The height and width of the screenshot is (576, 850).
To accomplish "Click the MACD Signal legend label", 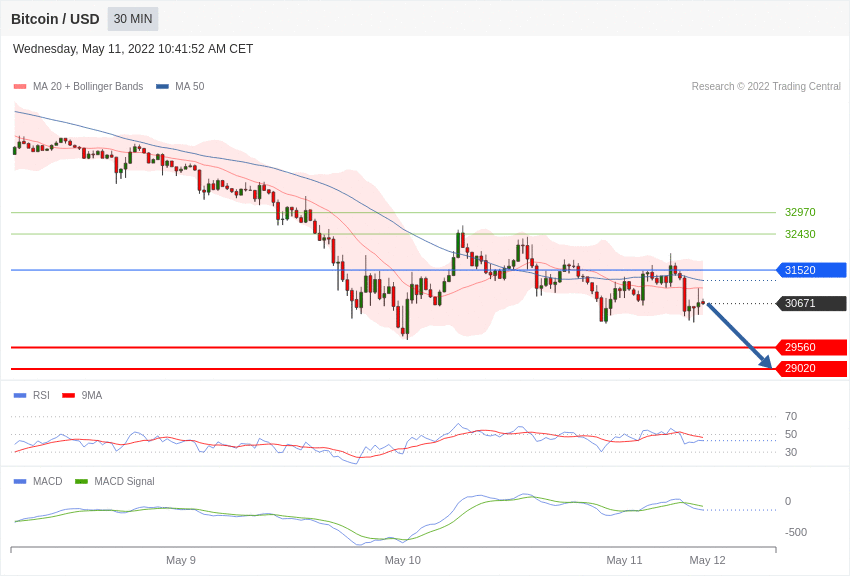I will click(x=124, y=481).
